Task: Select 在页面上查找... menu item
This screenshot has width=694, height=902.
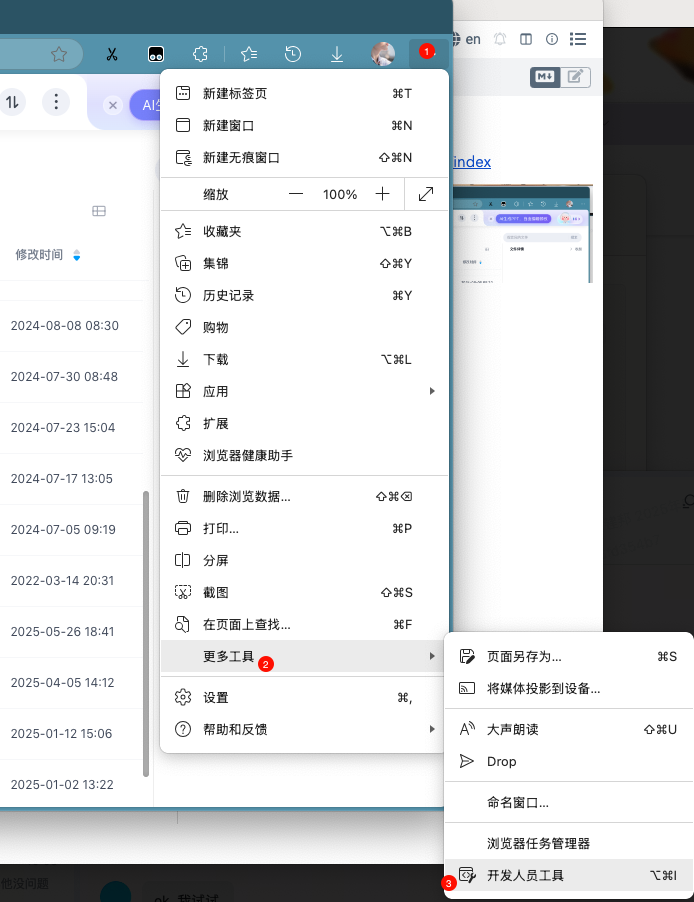Action: point(304,625)
